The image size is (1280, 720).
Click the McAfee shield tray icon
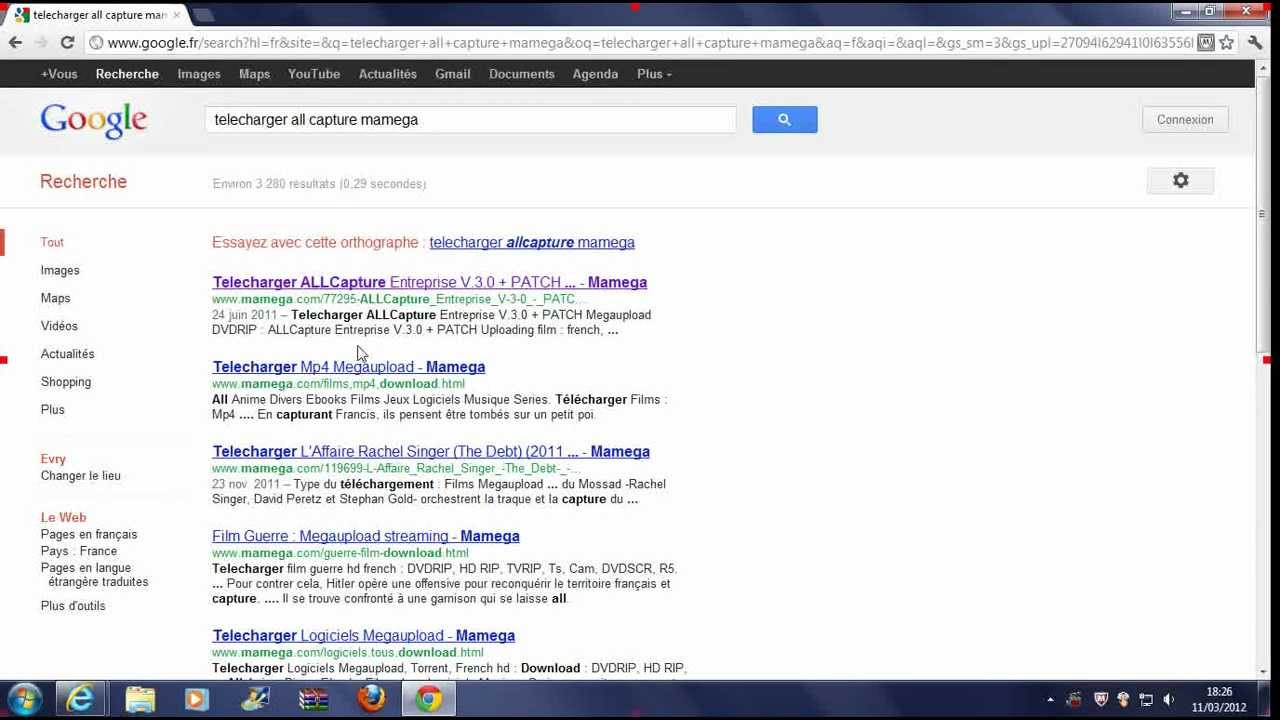coord(1101,700)
